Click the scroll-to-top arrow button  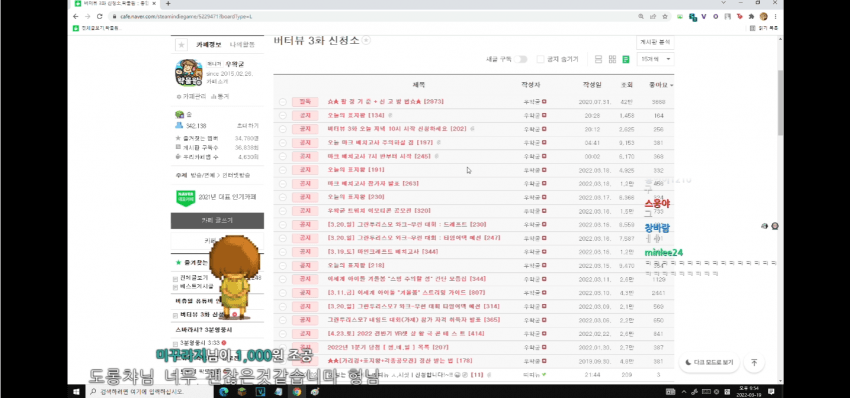pyautogui.click(x=754, y=362)
